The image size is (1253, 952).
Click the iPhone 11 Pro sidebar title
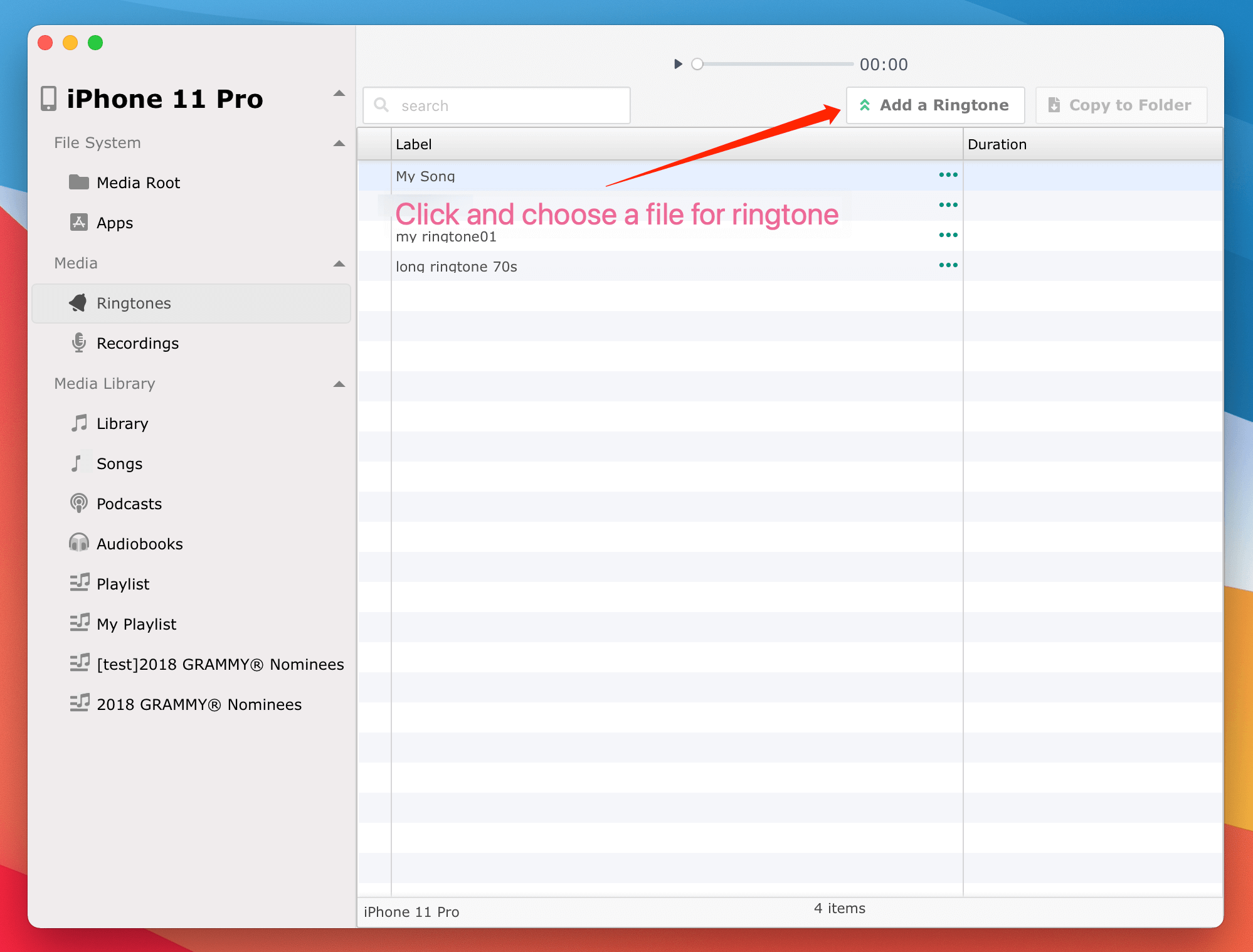point(165,98)
